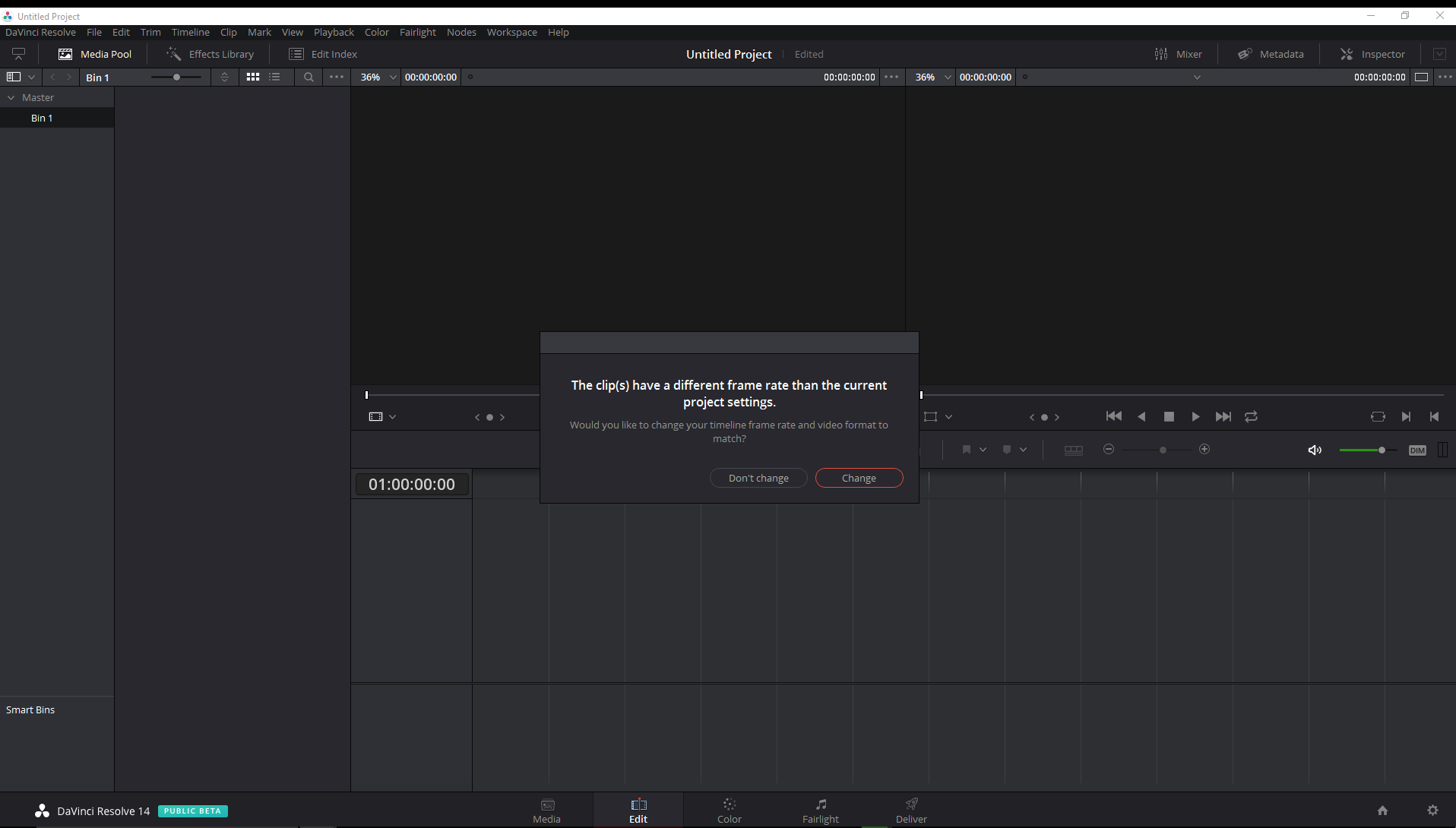Open bin list display dropdown
This screenshot has width=1456, height=828.
tap(31, 77)
